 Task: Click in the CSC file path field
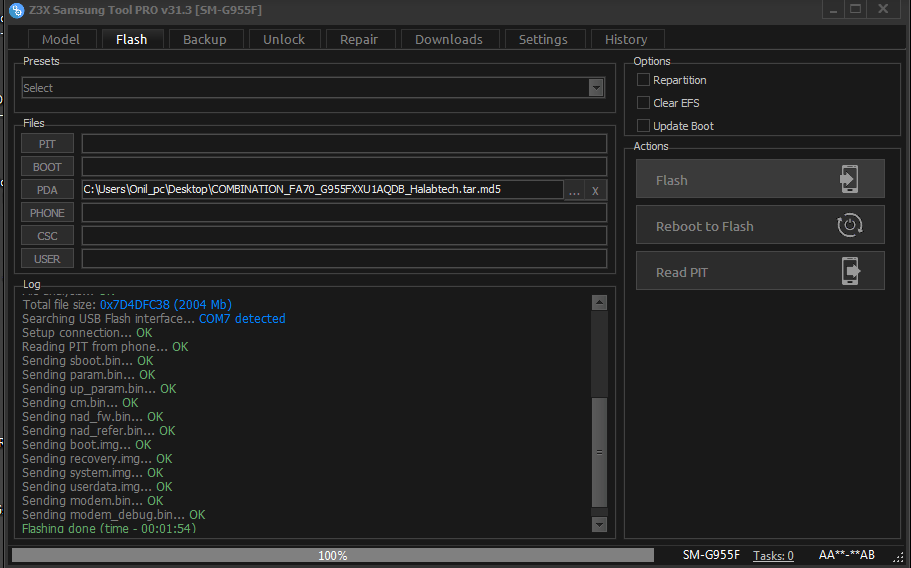point(344,236)
